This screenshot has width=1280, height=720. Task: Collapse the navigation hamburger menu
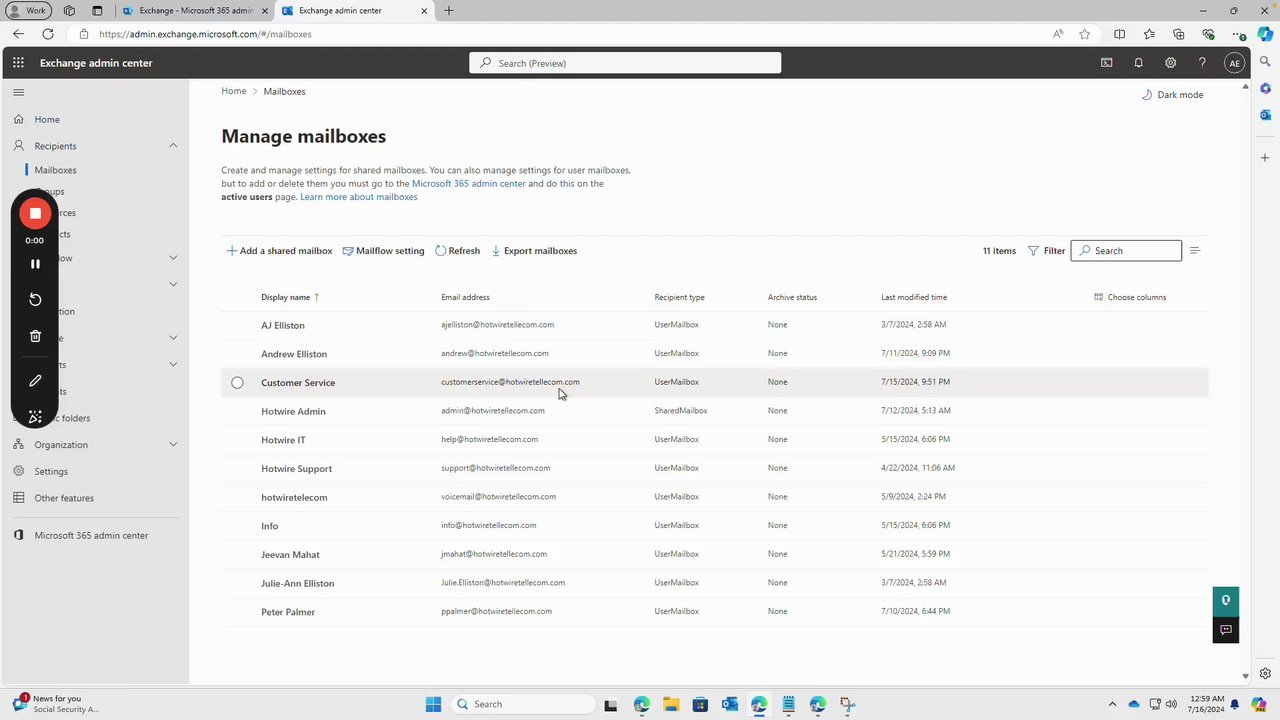[x=18, y=92]
